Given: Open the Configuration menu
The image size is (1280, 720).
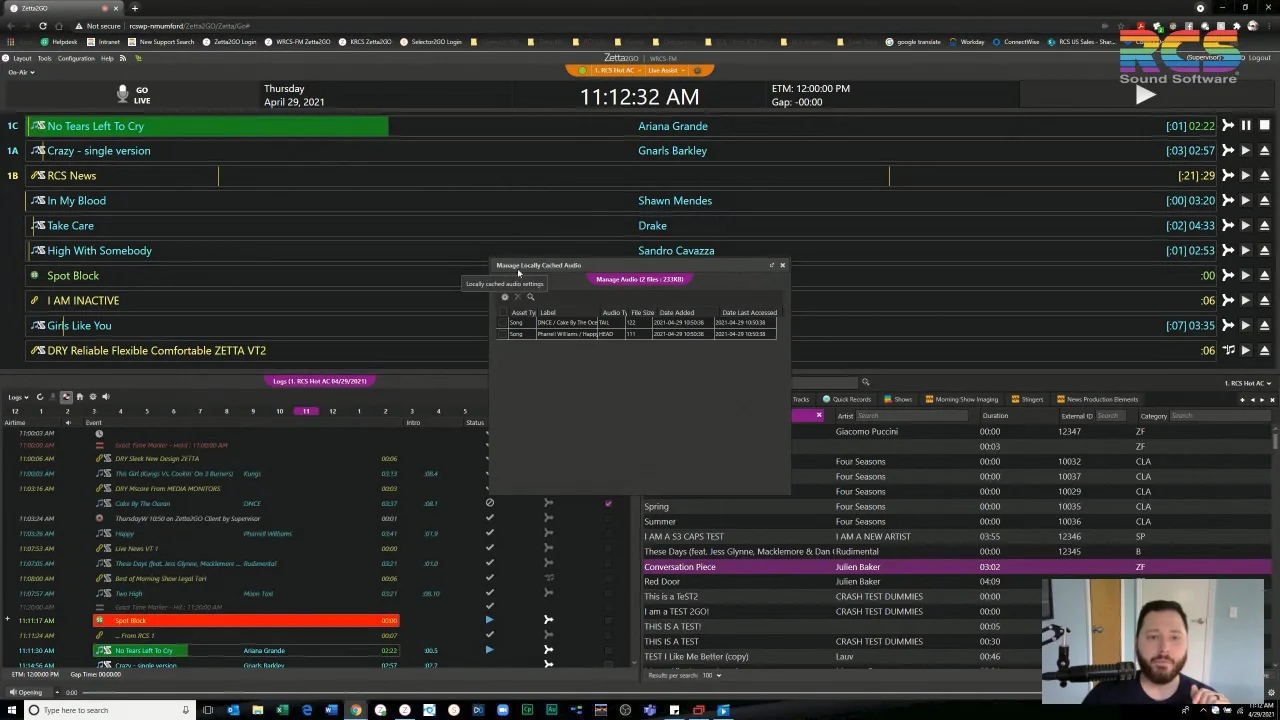Looking at the screenshot, I should pyautogui.click(x=76, y=58).
